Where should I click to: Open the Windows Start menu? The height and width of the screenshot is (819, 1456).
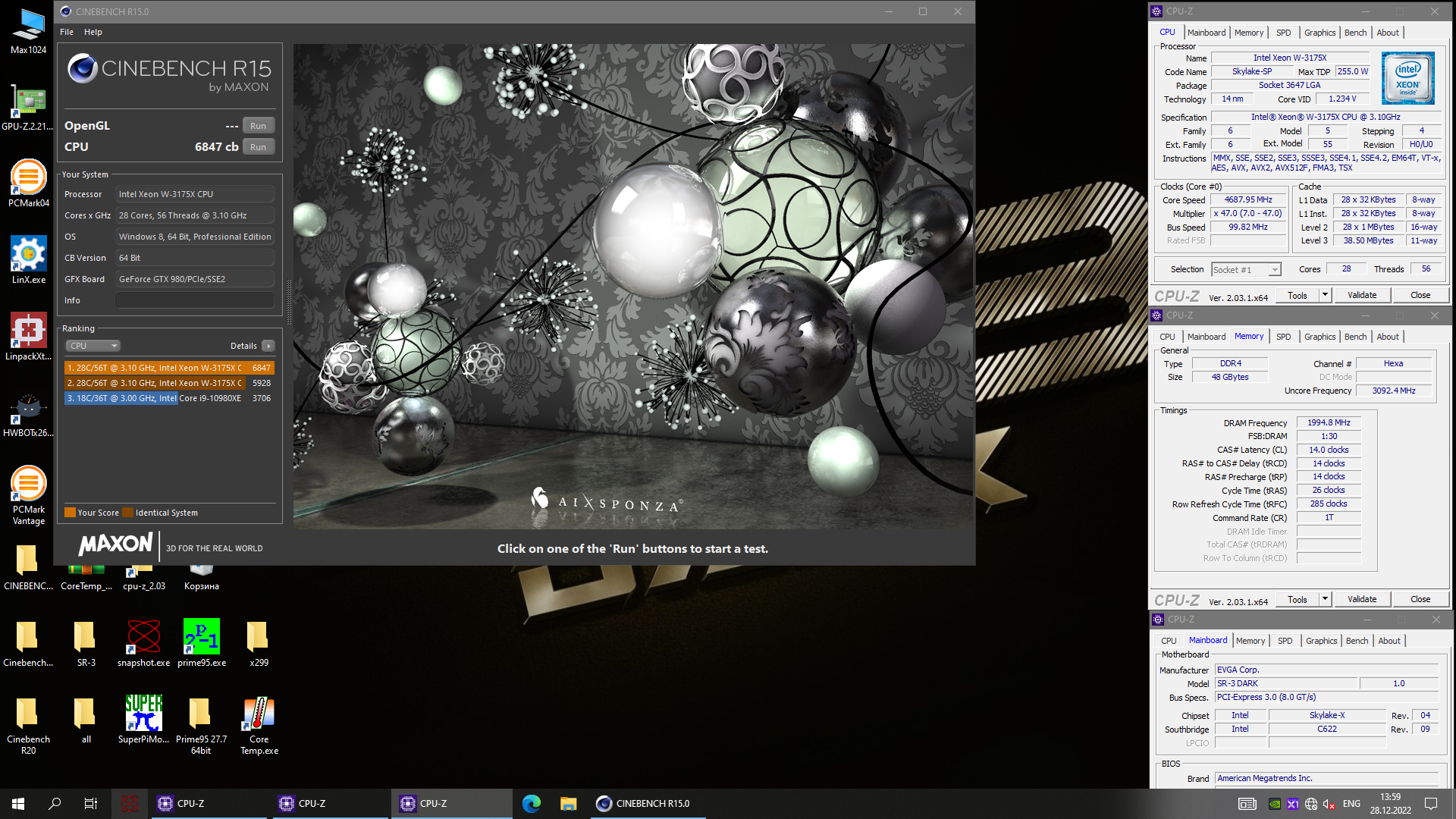point(18,804)
